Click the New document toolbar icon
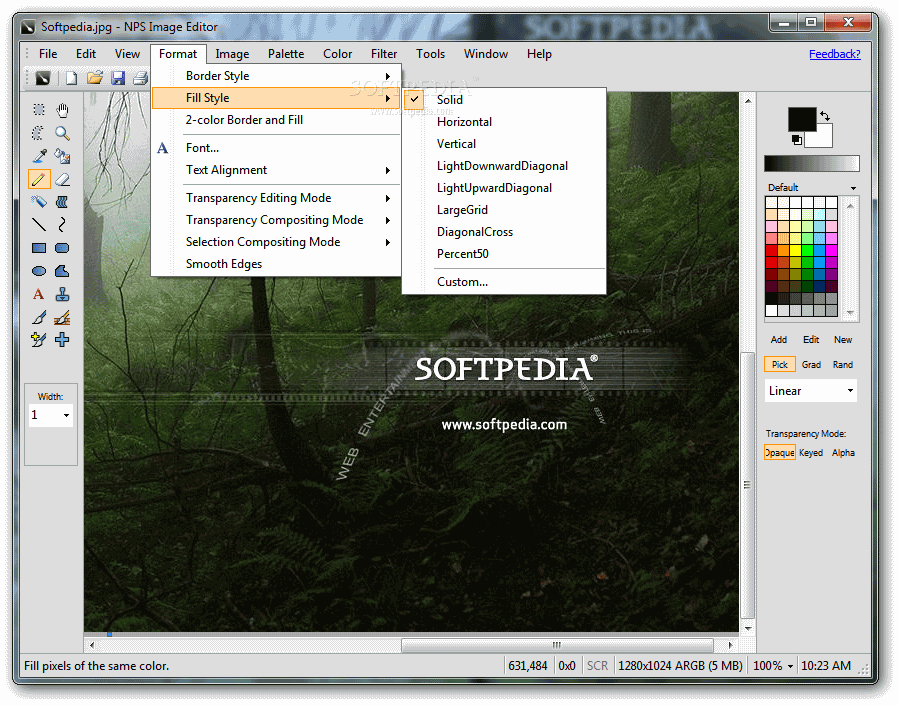The width and height of the screenshot is (899, 705). pos(71,77)
